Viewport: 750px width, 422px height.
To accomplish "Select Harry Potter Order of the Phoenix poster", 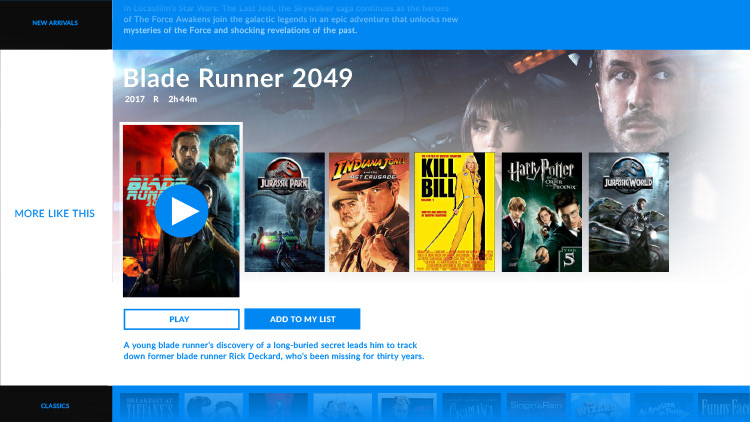I will [x=542, y=212].
